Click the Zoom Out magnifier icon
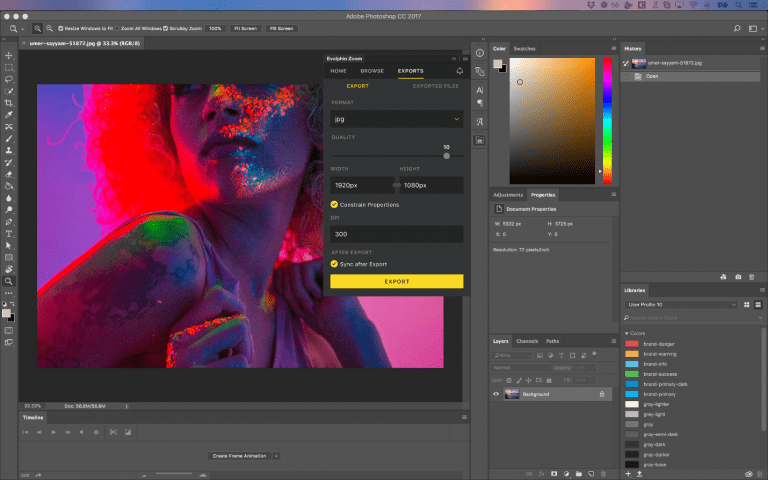Screen dimensions: 768x480 pyautogui.click(x=51, y=29)
